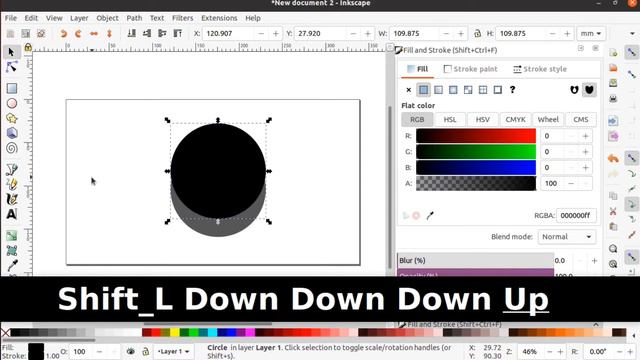Switch color mode to HSV
The width and height of the screenshot is (640, 360).
coord(482,120)
